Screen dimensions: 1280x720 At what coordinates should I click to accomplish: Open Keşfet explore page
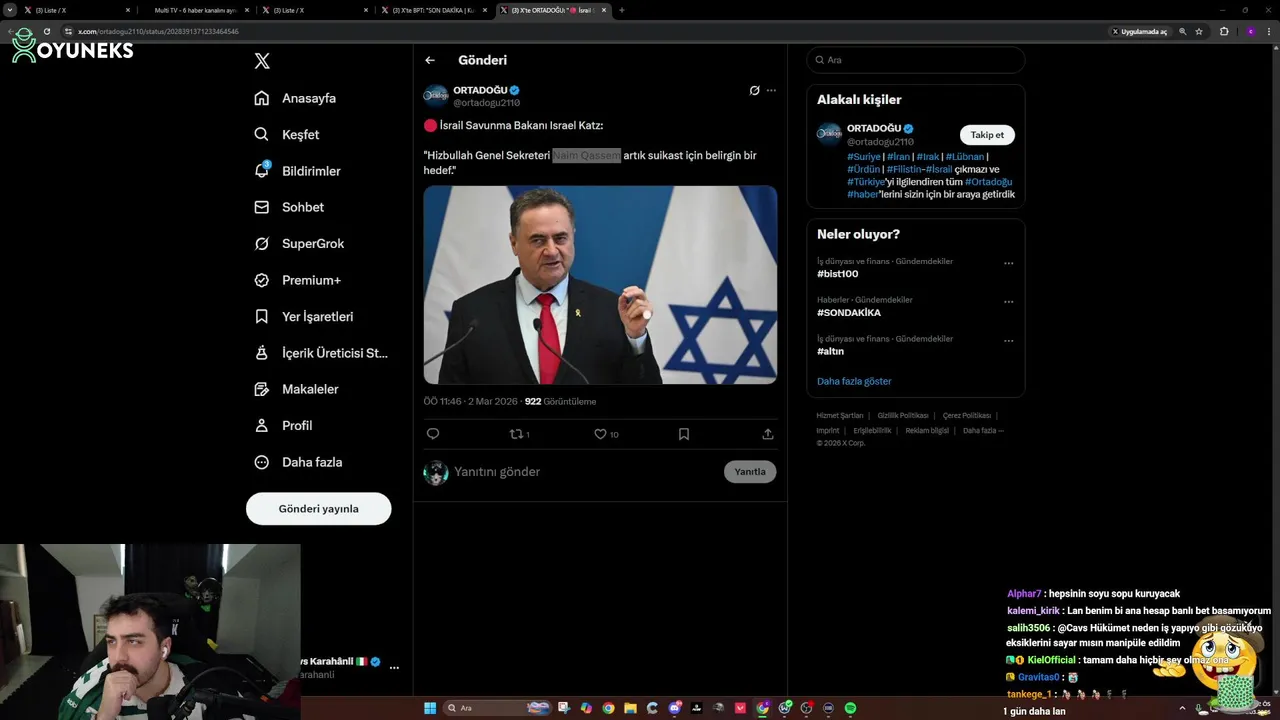coord(287,134)
